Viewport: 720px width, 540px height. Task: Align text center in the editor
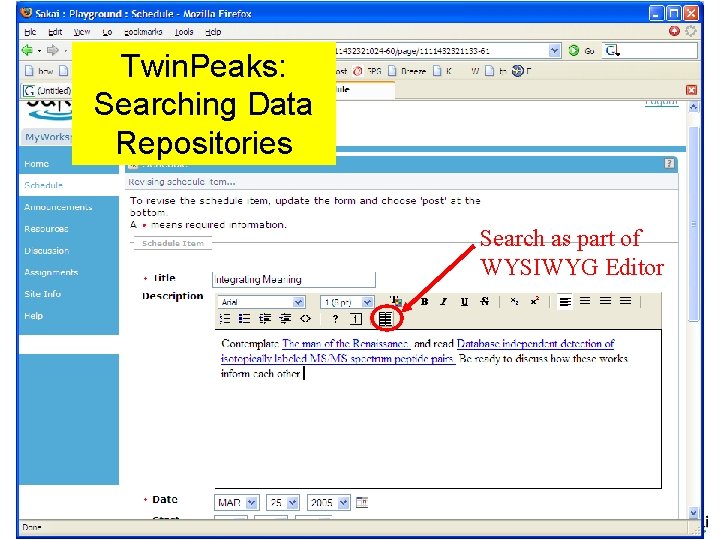tap(585, 301)
